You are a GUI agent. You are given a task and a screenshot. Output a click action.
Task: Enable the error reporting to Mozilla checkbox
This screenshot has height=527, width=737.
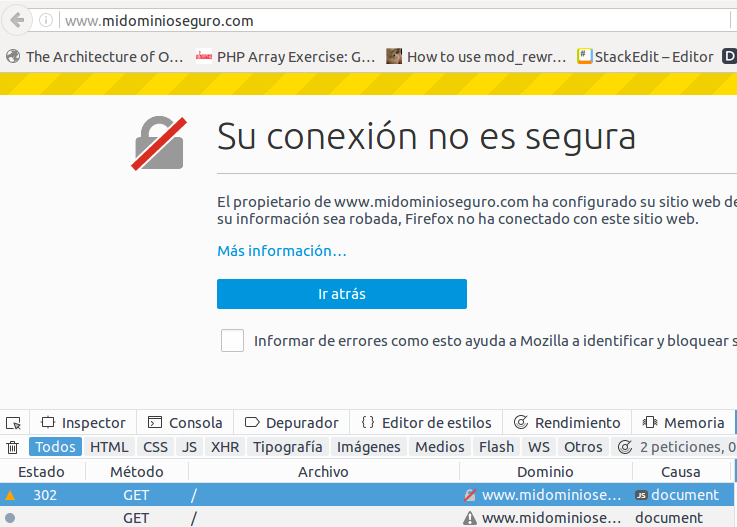[232, 341]
